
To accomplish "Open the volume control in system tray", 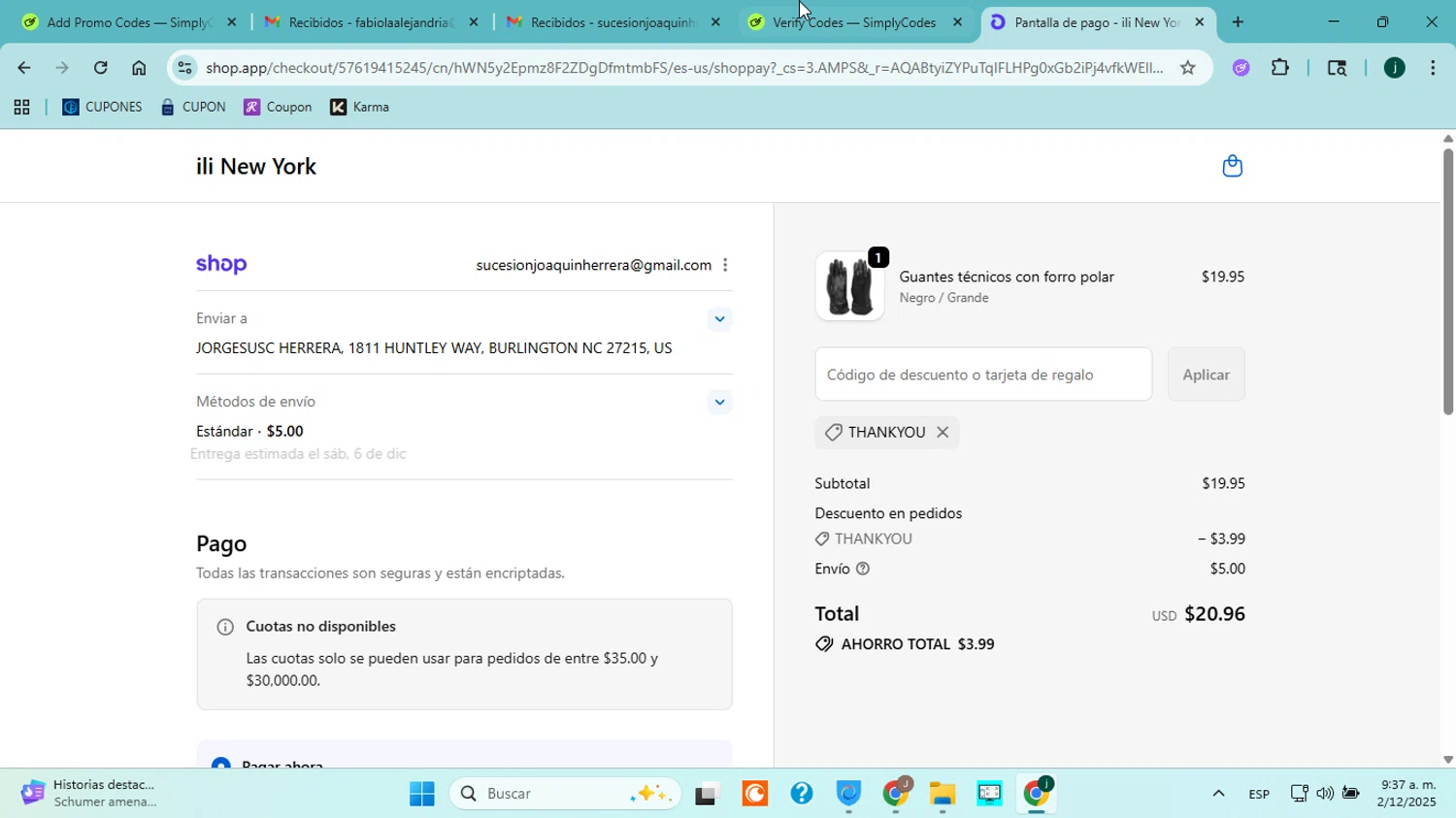I will tap(1325, 794).
